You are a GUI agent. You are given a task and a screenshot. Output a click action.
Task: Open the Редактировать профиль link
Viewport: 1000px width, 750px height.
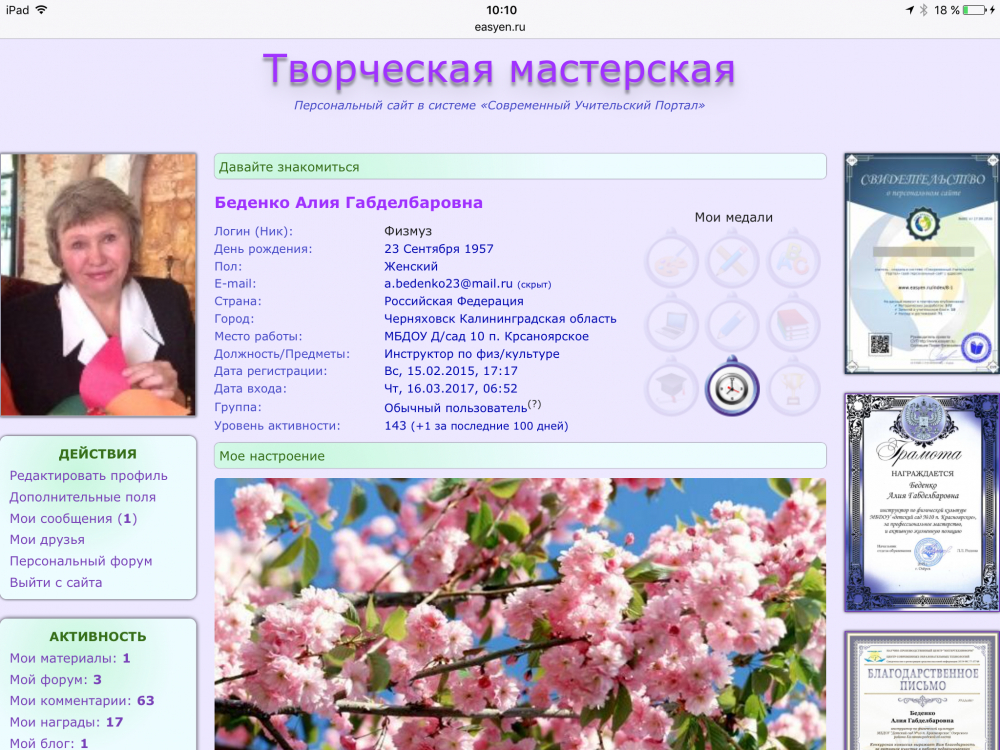(x=89, y=476)
